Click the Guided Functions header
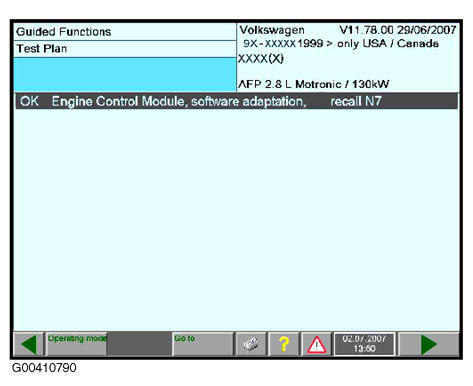 [x=63, y=32]
